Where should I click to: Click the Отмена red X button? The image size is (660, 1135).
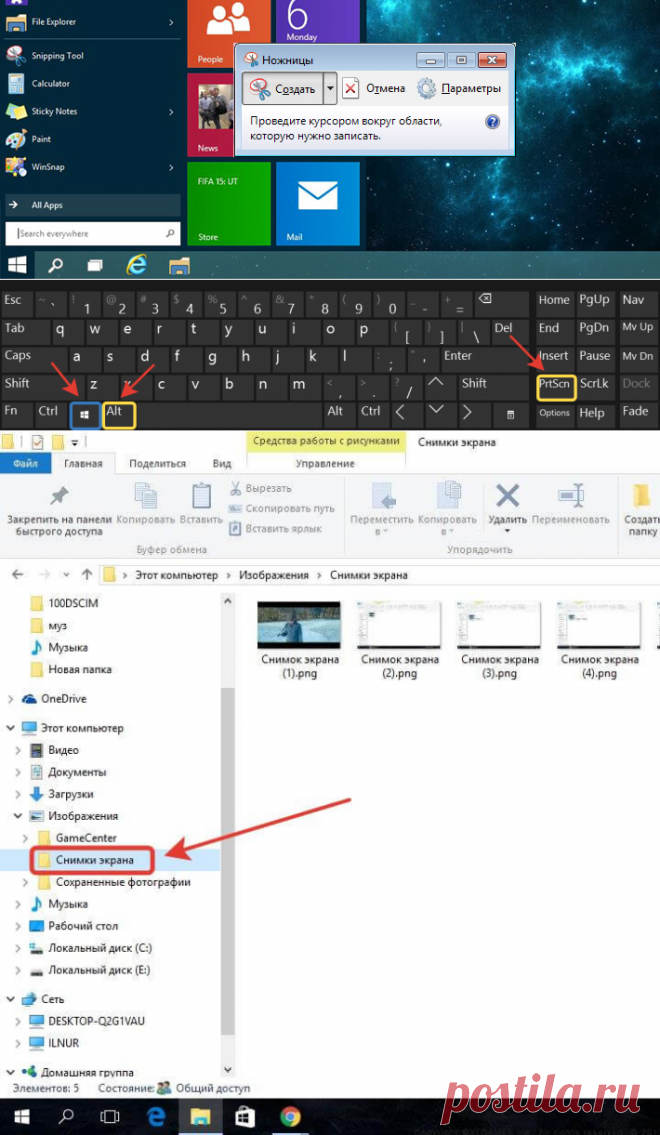click(374, 89)
